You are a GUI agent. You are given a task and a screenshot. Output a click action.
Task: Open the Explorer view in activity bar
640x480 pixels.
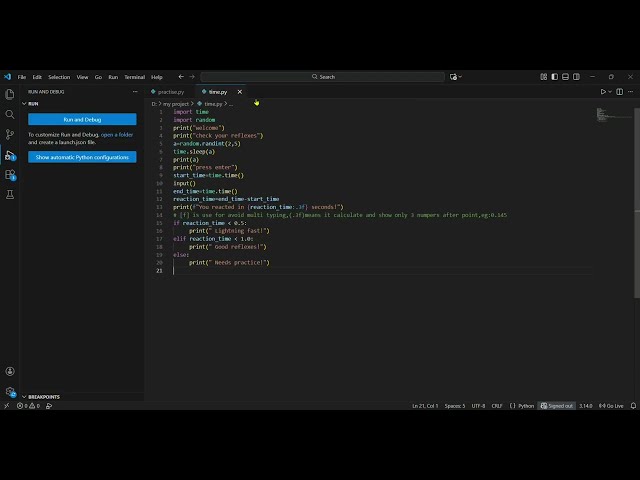[10, 94]
